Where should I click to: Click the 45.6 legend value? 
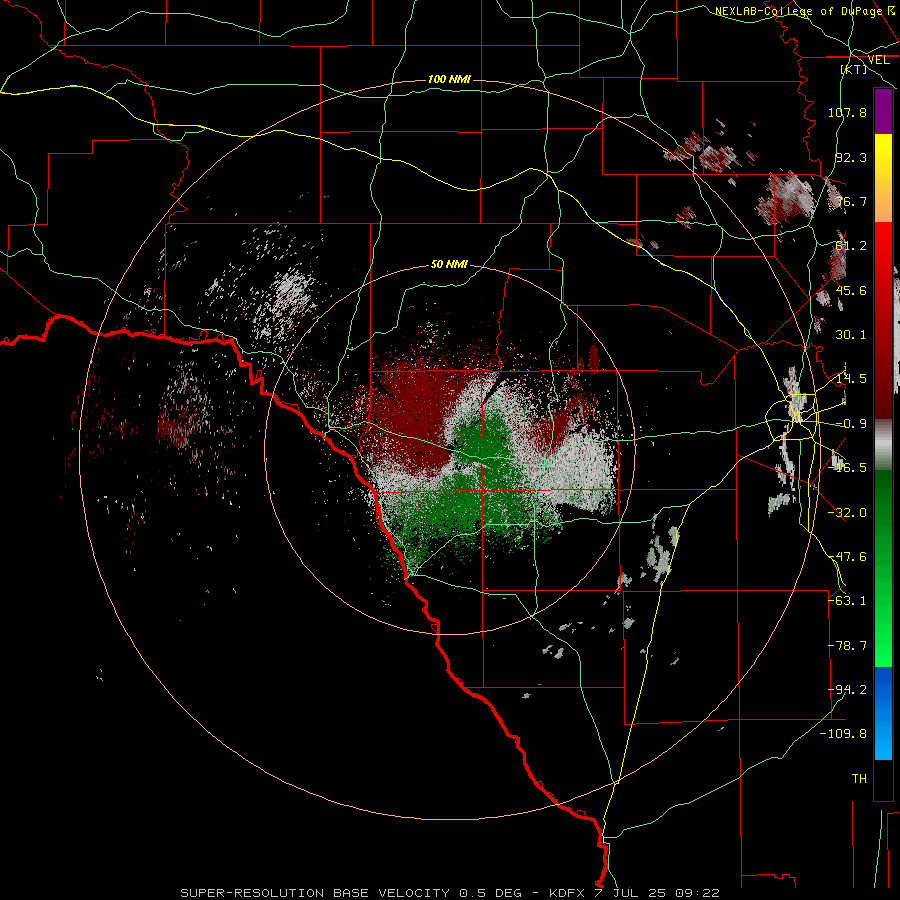point(851,290)
